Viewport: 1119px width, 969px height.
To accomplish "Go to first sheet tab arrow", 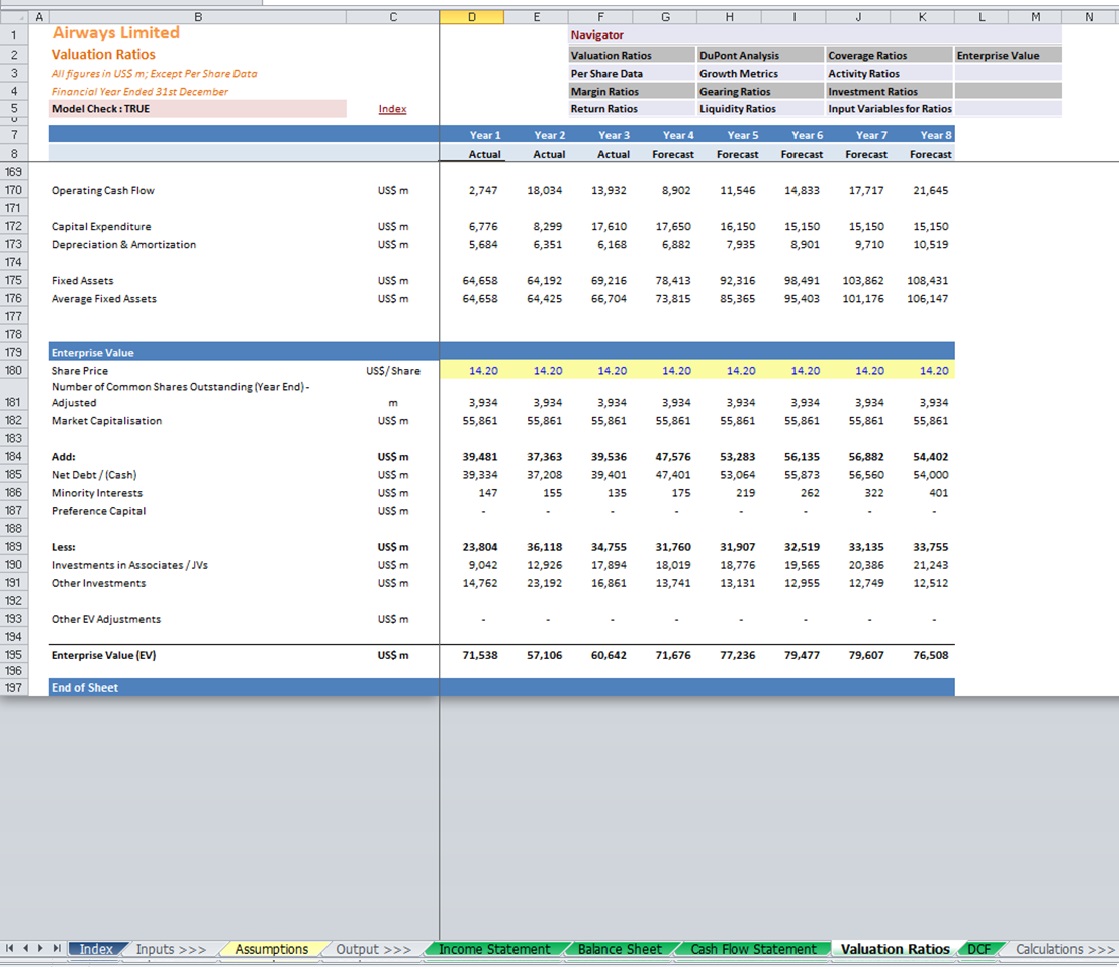I will pos(9,948).
